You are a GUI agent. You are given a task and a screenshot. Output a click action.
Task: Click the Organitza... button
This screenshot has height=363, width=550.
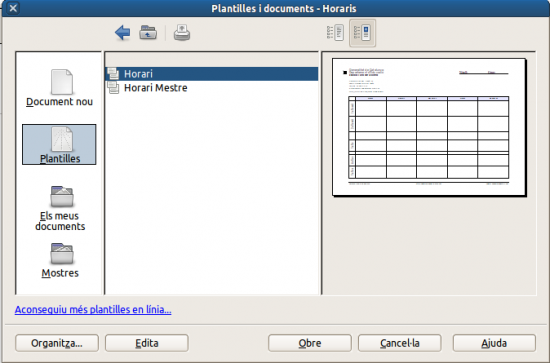click(57, 343)
